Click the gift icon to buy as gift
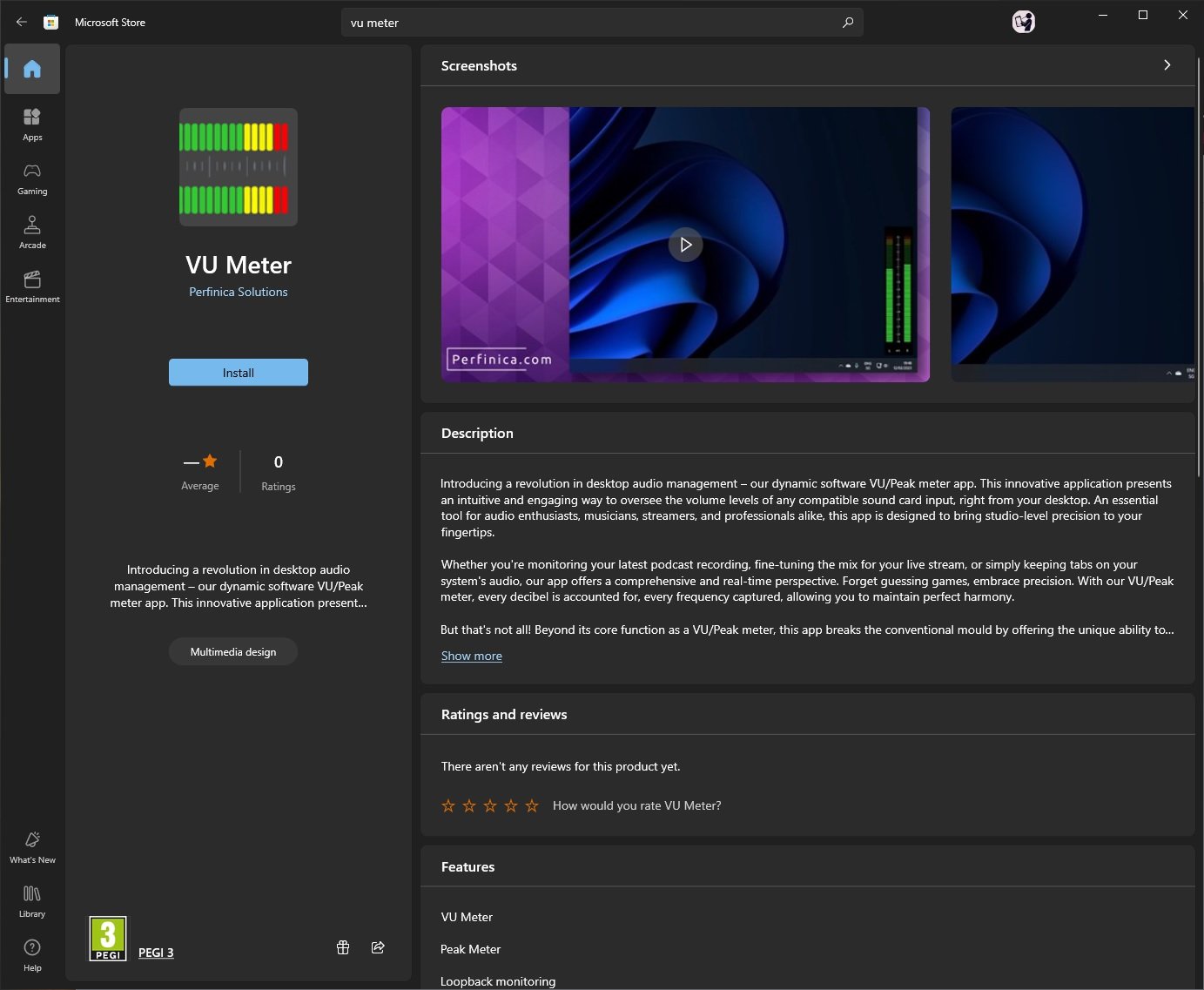Image resolution: width=1204 pixels, height=990 pixels. click(343, 947)
